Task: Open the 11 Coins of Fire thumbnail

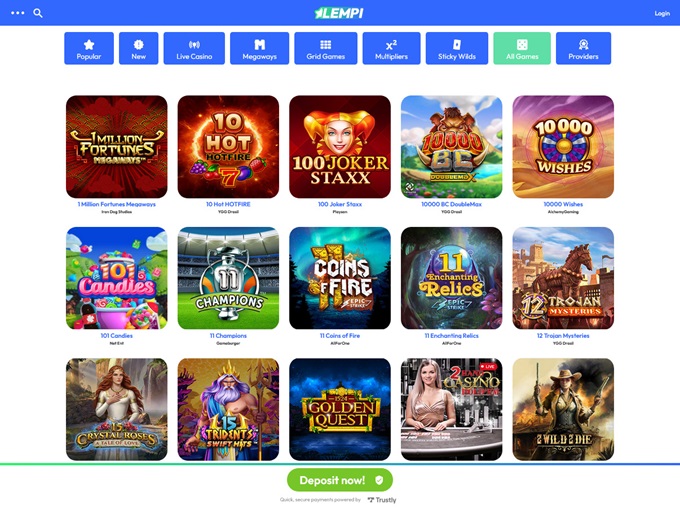Action: pos(340,278)
